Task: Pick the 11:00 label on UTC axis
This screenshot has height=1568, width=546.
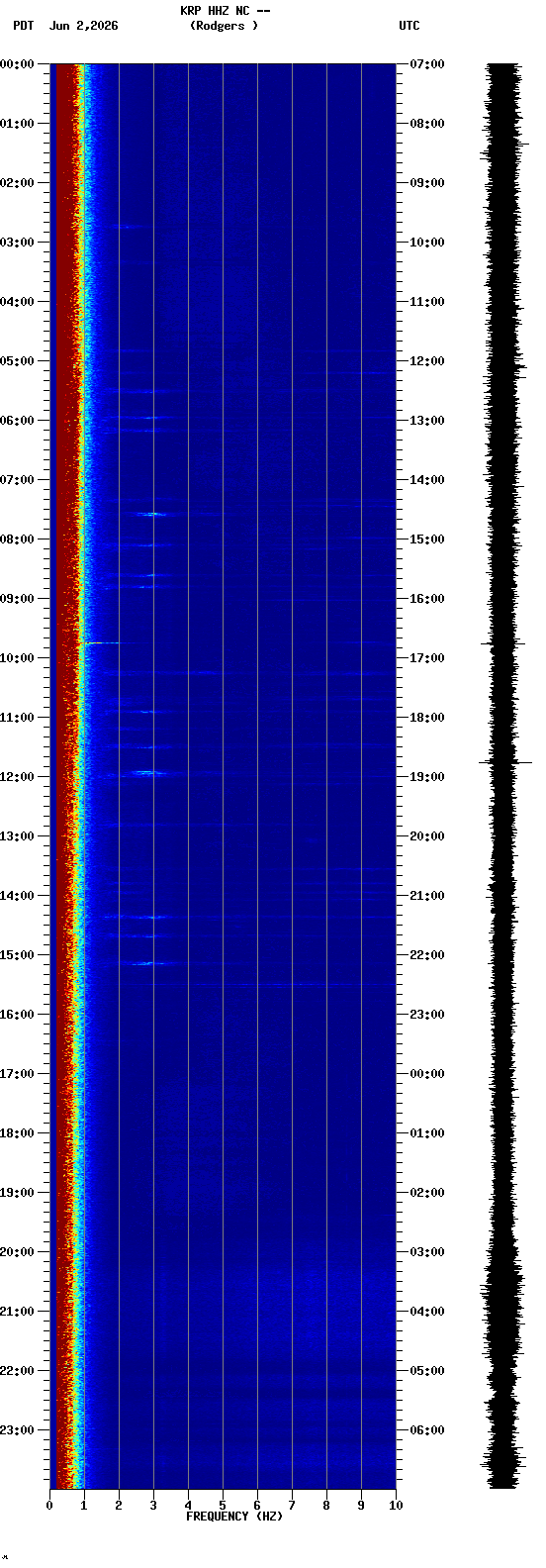Action: [x=427, y=302]
